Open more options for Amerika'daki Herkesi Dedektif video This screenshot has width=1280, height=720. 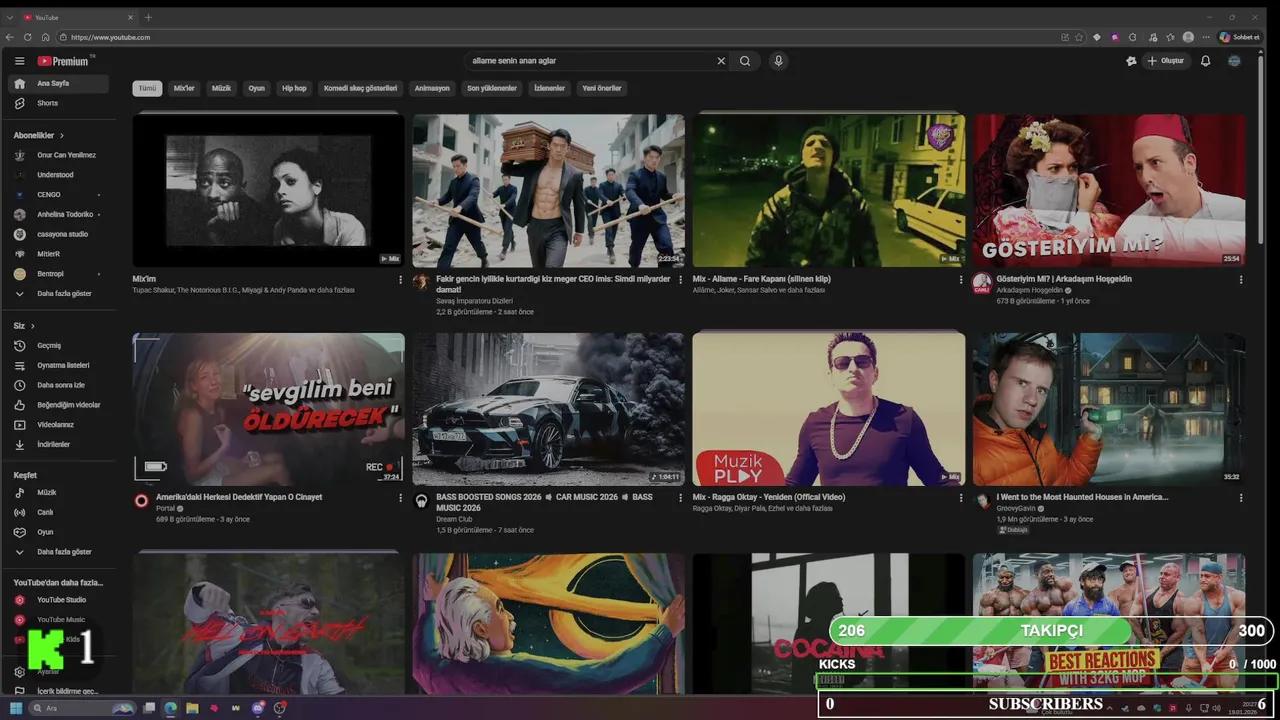click(x=401, y=497)
